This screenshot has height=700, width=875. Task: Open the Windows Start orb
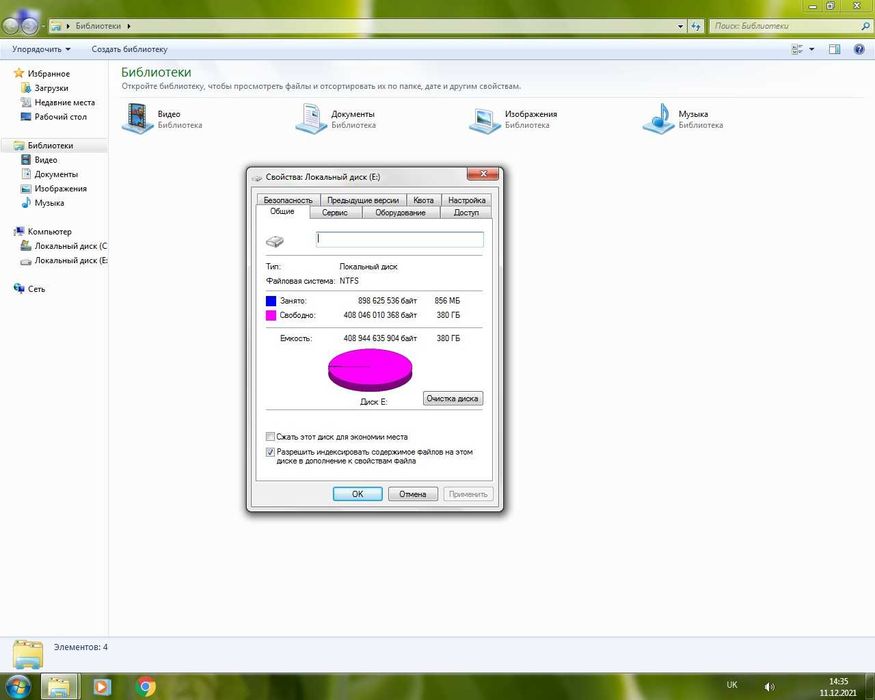[19, 686]
